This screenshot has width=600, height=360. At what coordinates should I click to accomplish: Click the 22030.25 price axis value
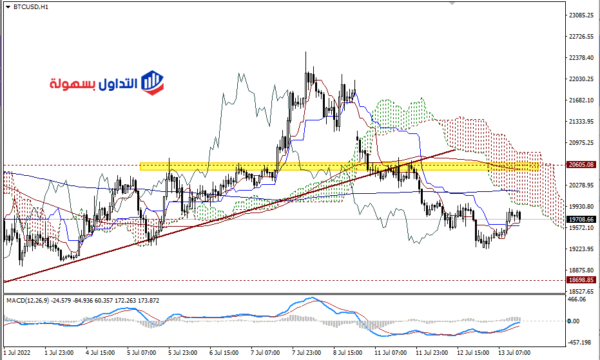coord(581,79)
